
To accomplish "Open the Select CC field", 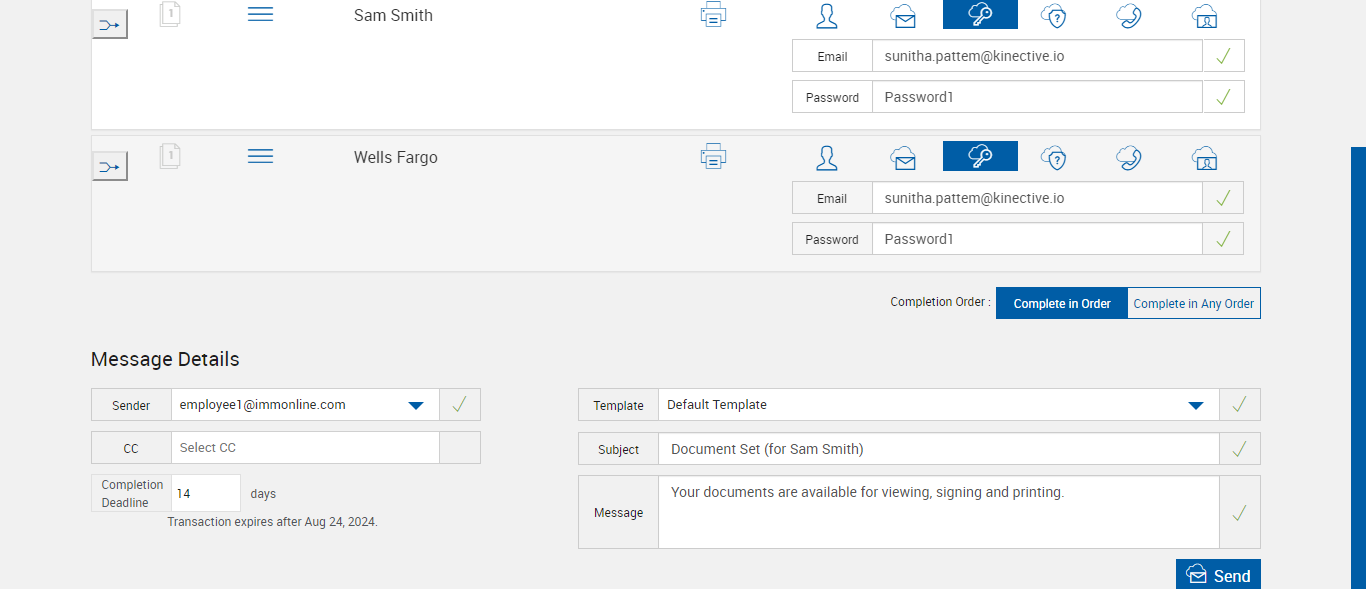I will 305,448.
